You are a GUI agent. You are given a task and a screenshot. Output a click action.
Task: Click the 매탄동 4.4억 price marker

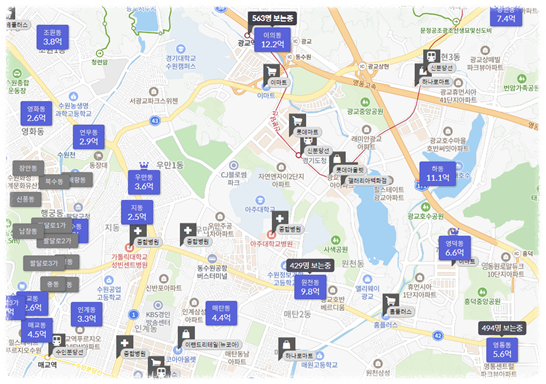click(x=221, y=313)
